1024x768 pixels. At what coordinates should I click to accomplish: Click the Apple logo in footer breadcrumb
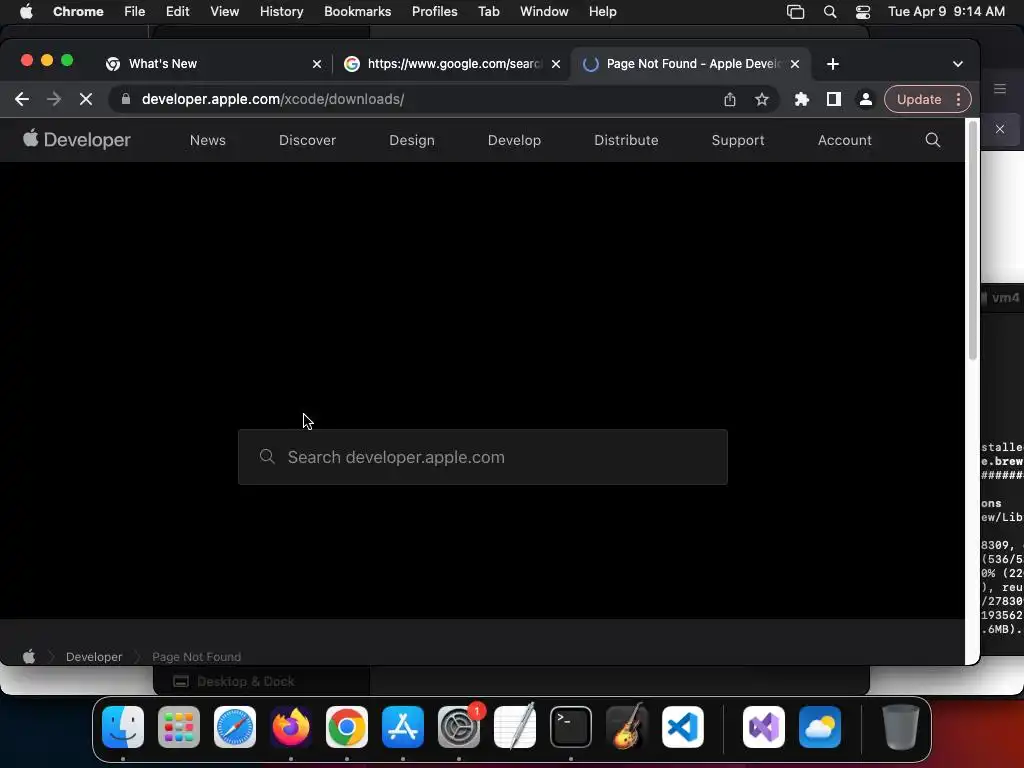pos(29,656)
